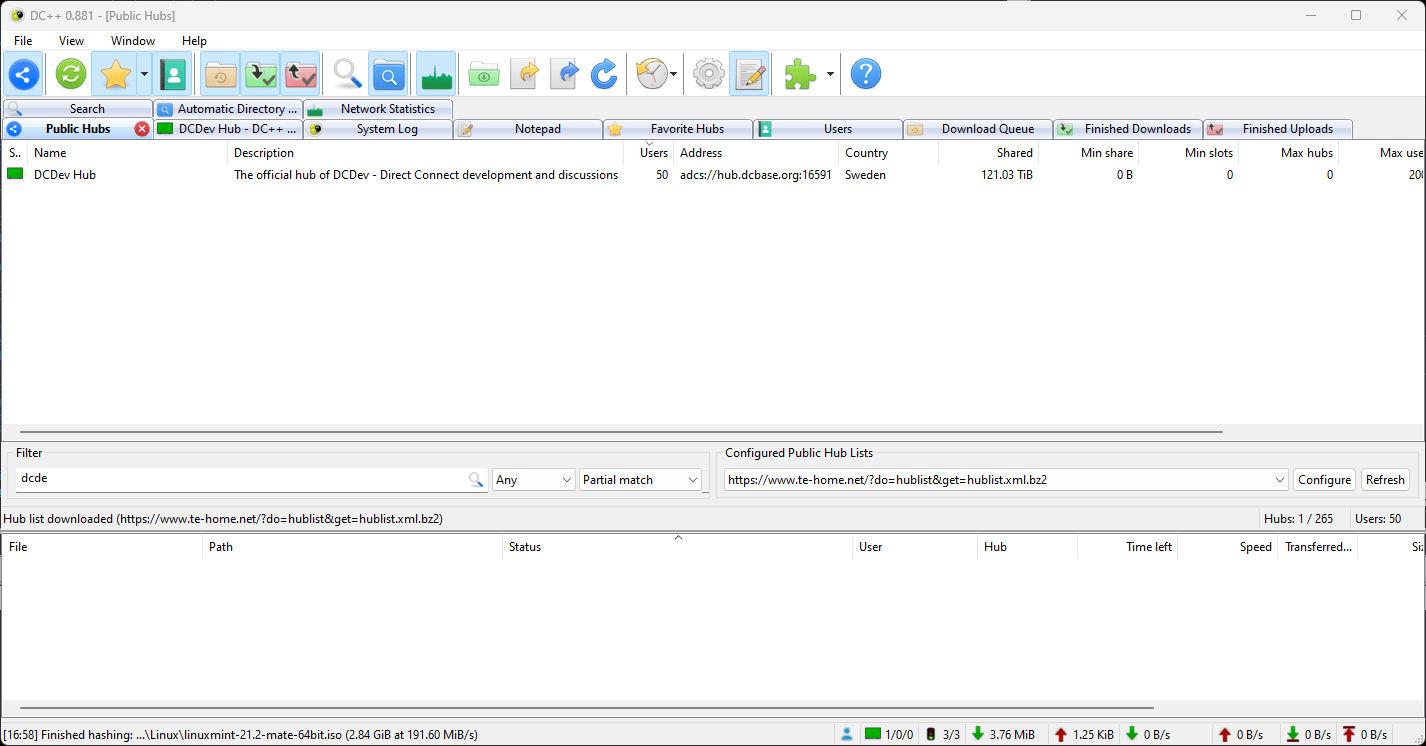1426x746 pixels.
Task: Switch to the Automatic Directory tab
Action: pos(228,109)
